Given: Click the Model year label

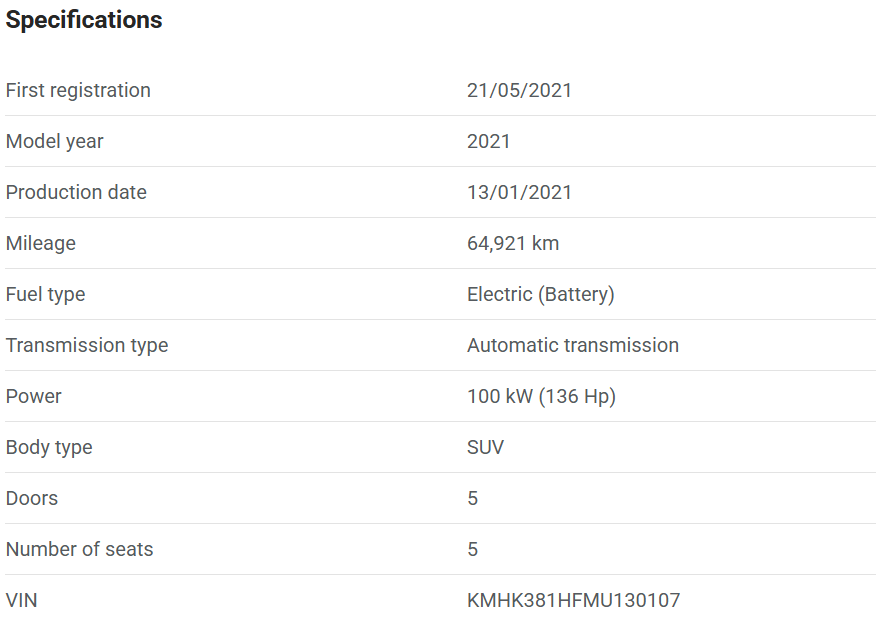Looking at the screenshot, I should 55,141.
